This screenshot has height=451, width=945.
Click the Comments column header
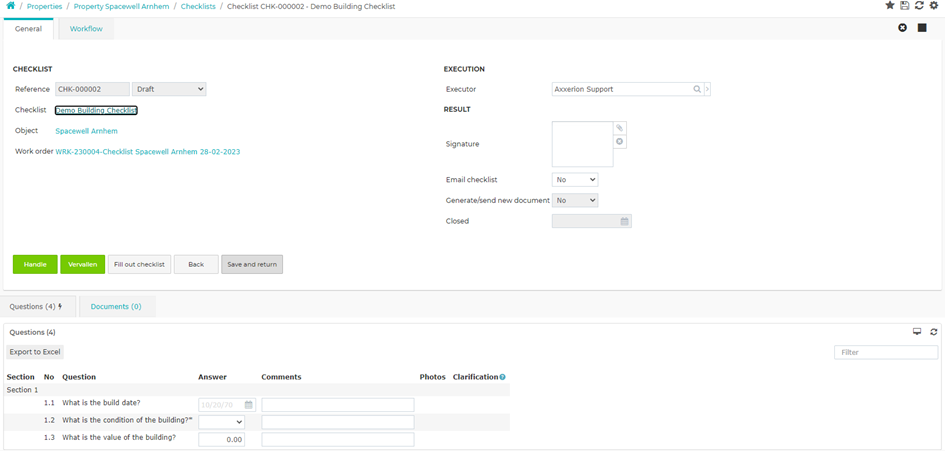point(281,377)
